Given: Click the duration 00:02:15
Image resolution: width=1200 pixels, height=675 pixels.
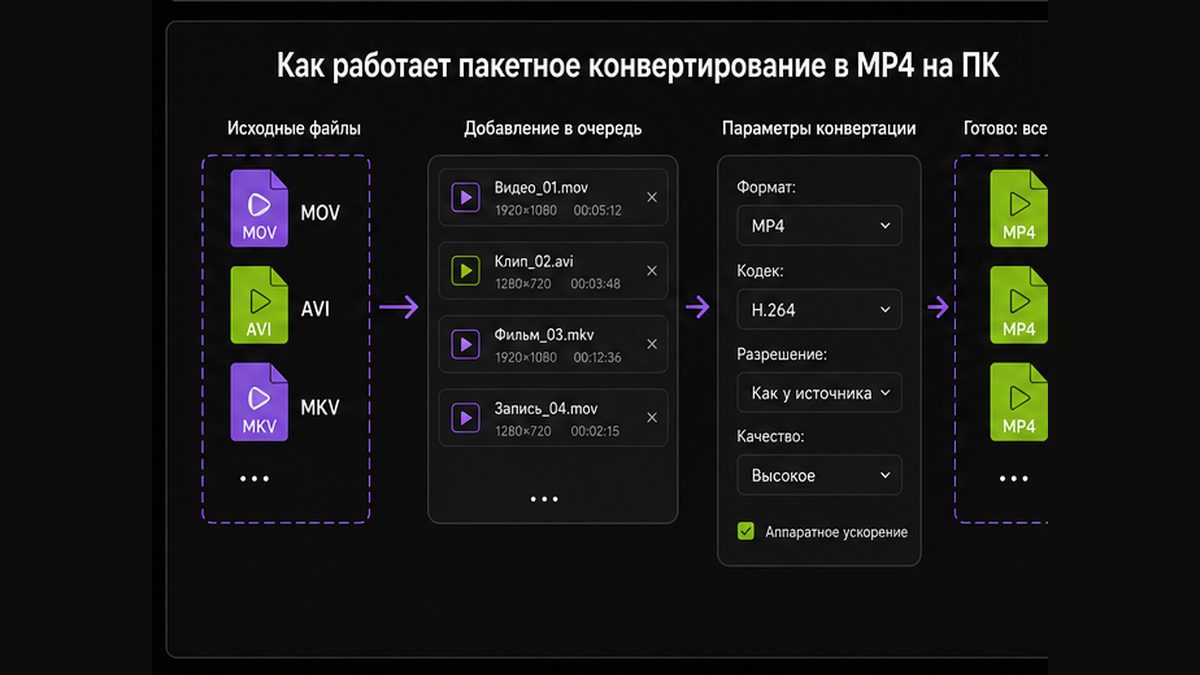Looking at the screenshot, I should tap(597, 431).
